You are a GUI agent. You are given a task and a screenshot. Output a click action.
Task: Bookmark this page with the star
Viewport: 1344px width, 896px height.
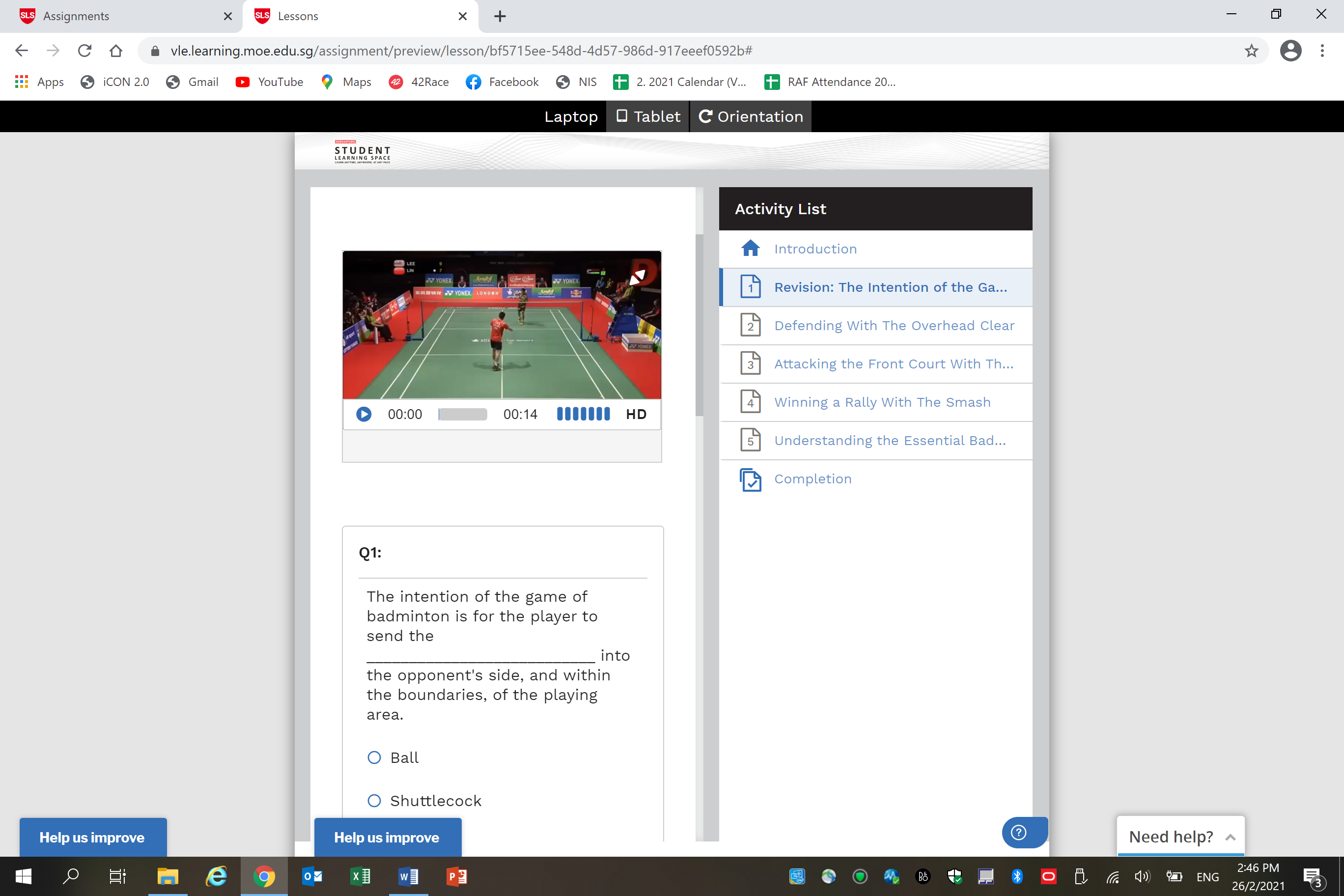pos(1252,51)
